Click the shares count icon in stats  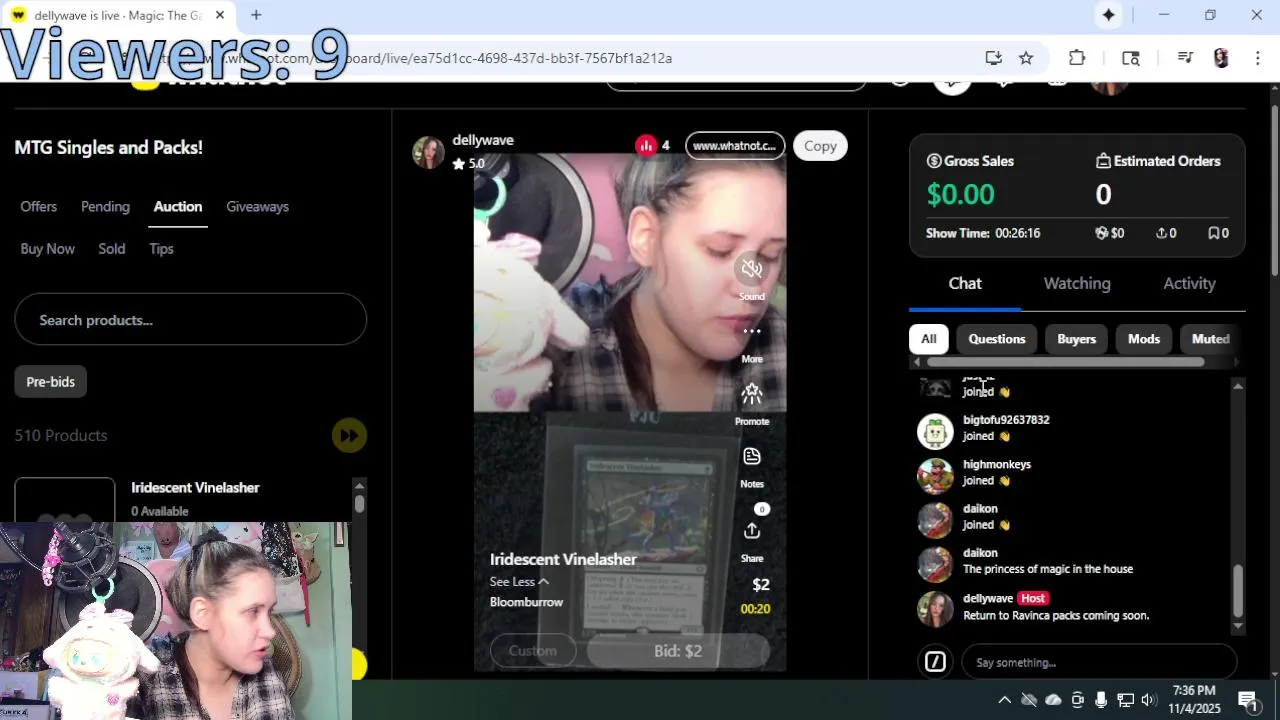click(1161, 233)
